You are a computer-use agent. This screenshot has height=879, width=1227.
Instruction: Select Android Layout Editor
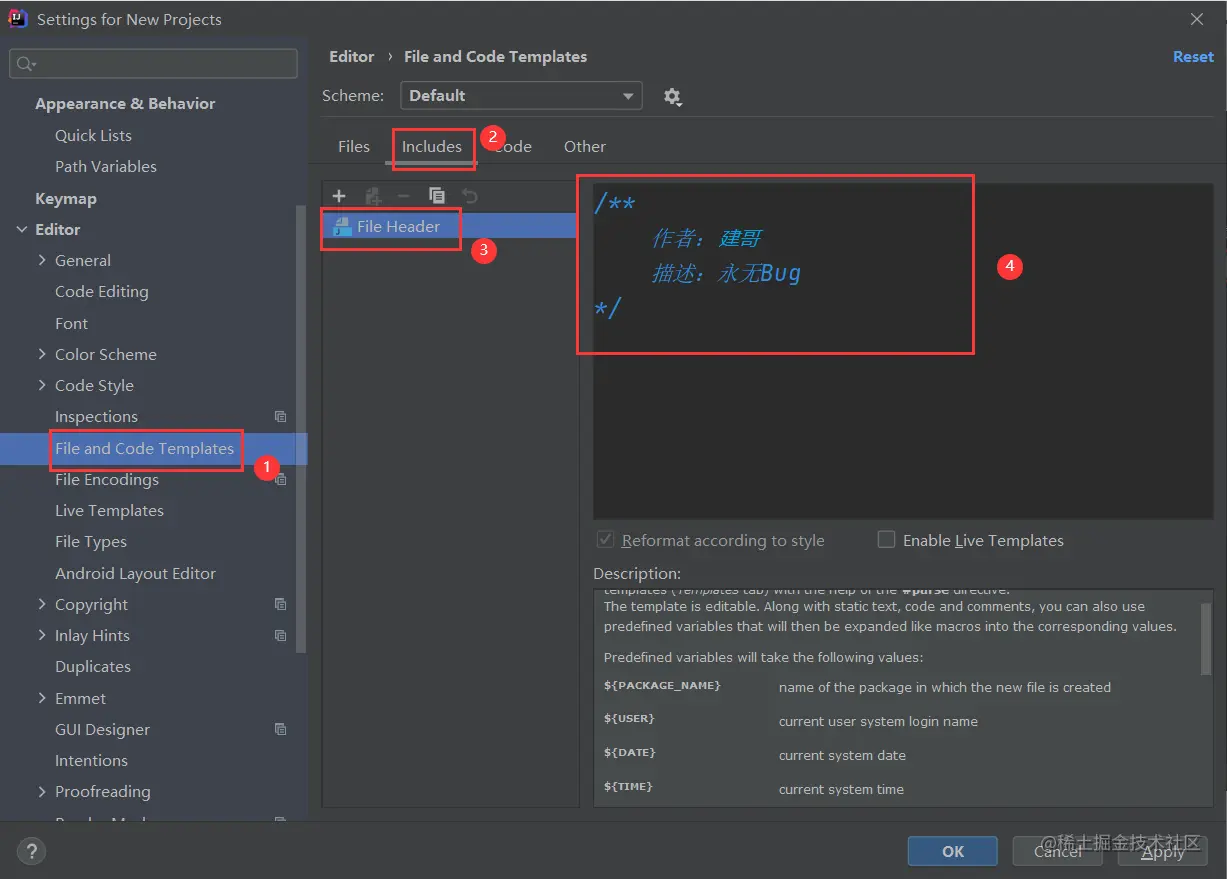pyautogui.click(x=135, y=574)
